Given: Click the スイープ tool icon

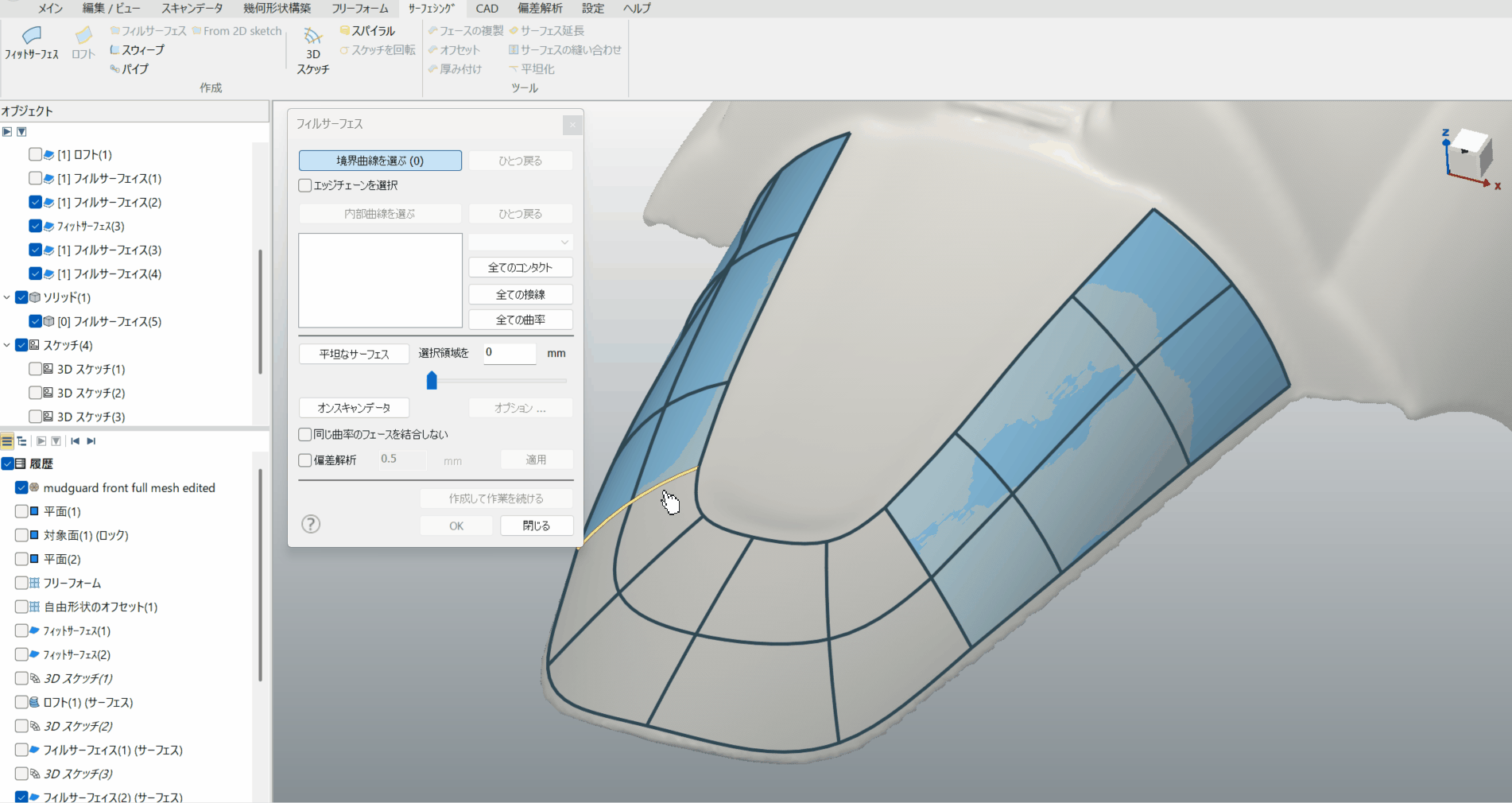Looking at the screenshot, I should click(114, 50).
